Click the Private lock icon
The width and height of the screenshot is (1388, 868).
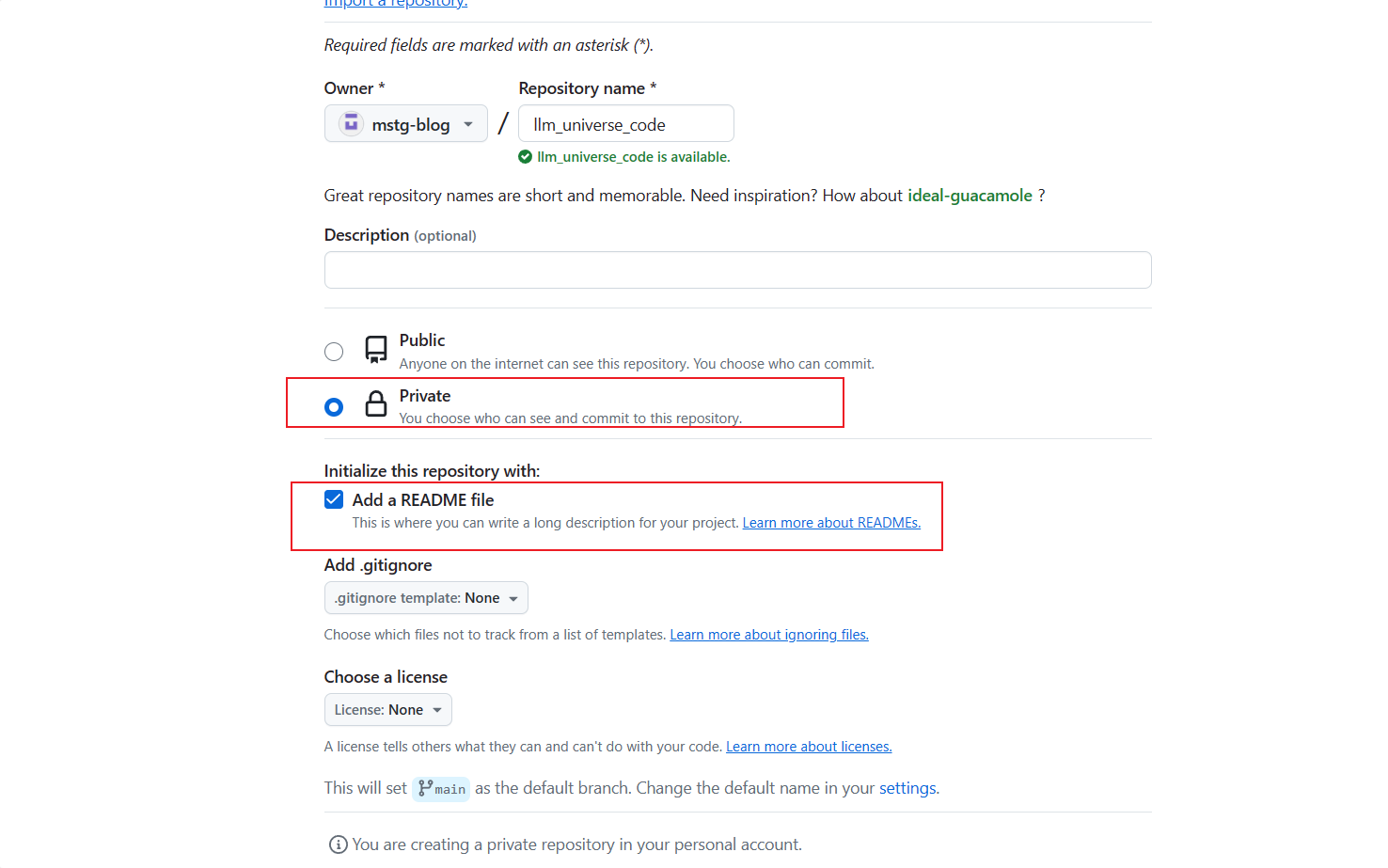(376, 404)
